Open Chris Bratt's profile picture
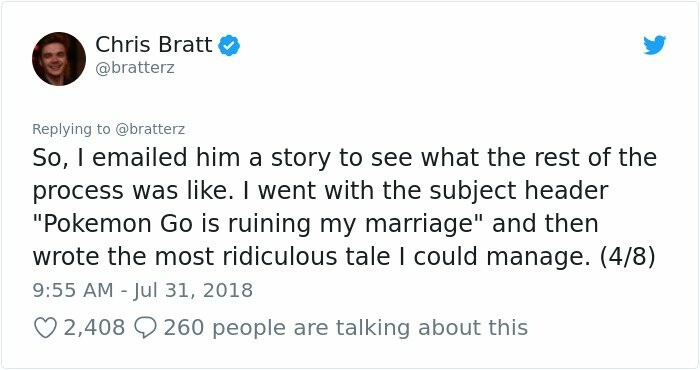Image resolution: width=700 pixels, height=370 pixels. click(59, 59)
